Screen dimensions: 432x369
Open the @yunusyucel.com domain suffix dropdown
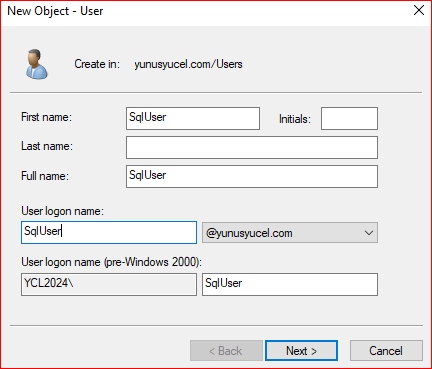[x=290, y=233]
